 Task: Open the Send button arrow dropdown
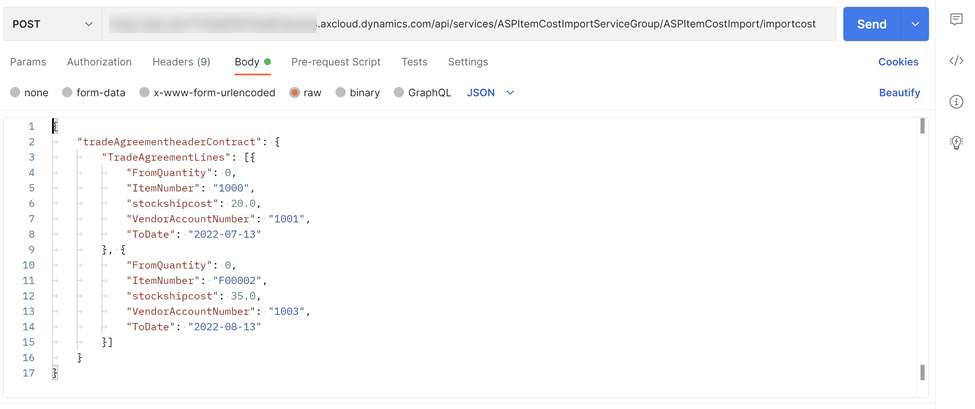pyautogui.click(x=915, y=24)
